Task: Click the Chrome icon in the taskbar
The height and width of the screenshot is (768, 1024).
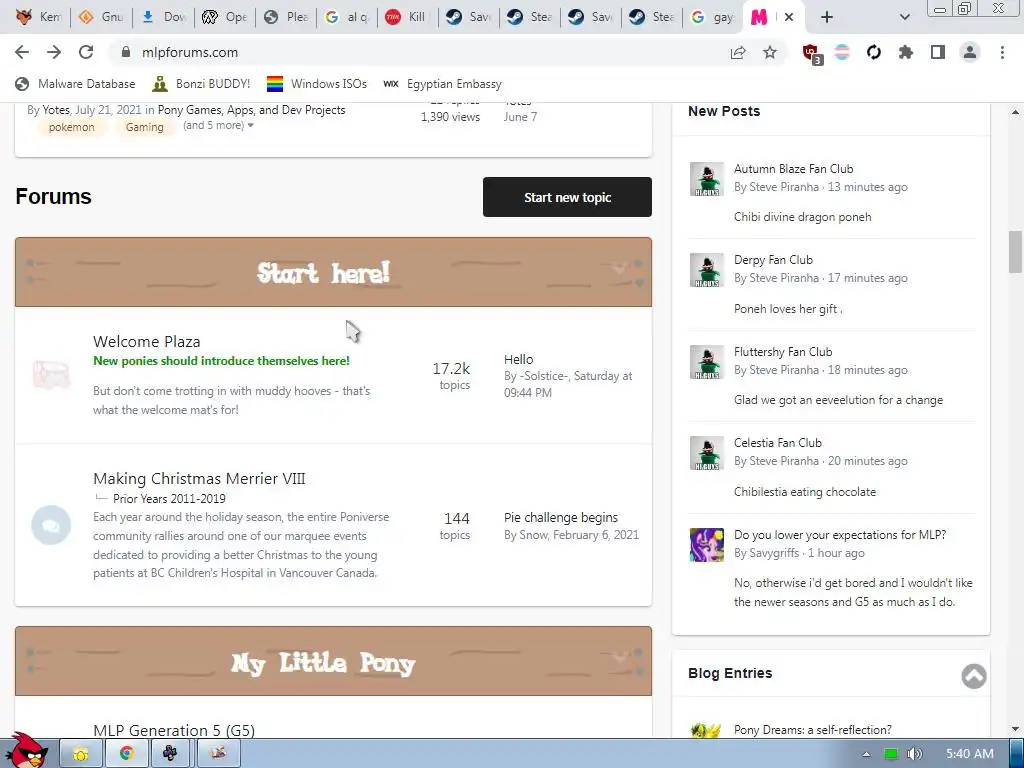Action: [x=126, y=754]
